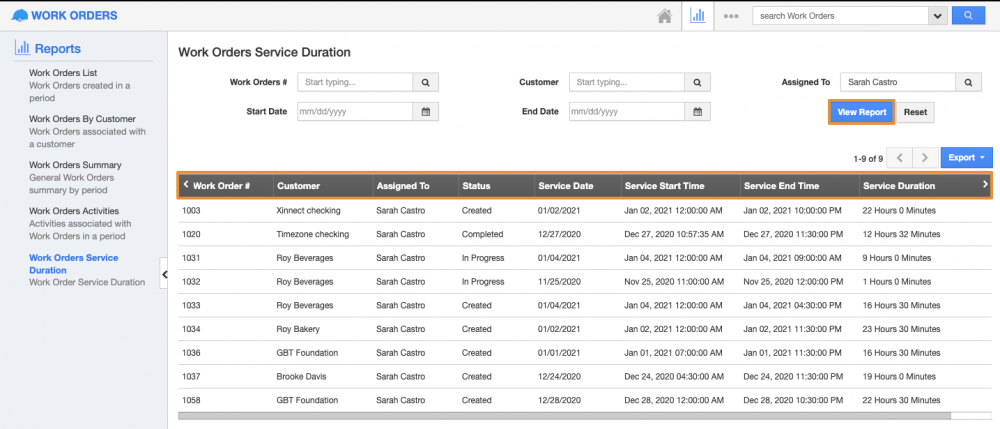Open the Export dropdown menu
1000x429 pixels.
coord(966,158)
